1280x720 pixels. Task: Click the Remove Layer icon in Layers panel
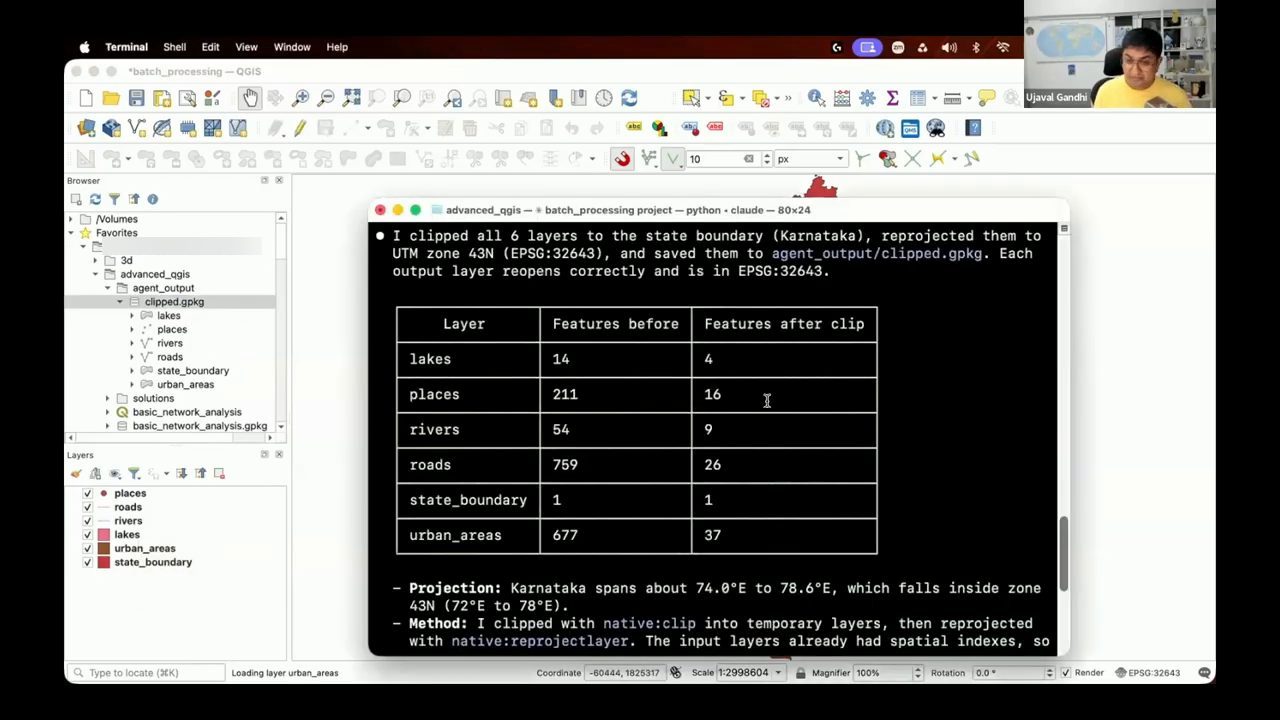tap(219, 473)
